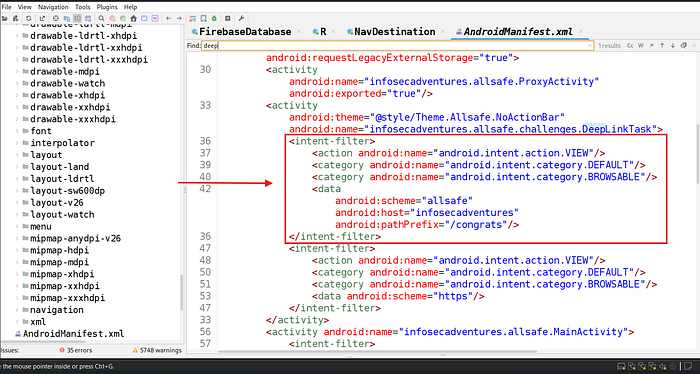Open the Navigation menu
Image resolution: width=700 pixels, height=374 pixels.
tap(53, 7)
